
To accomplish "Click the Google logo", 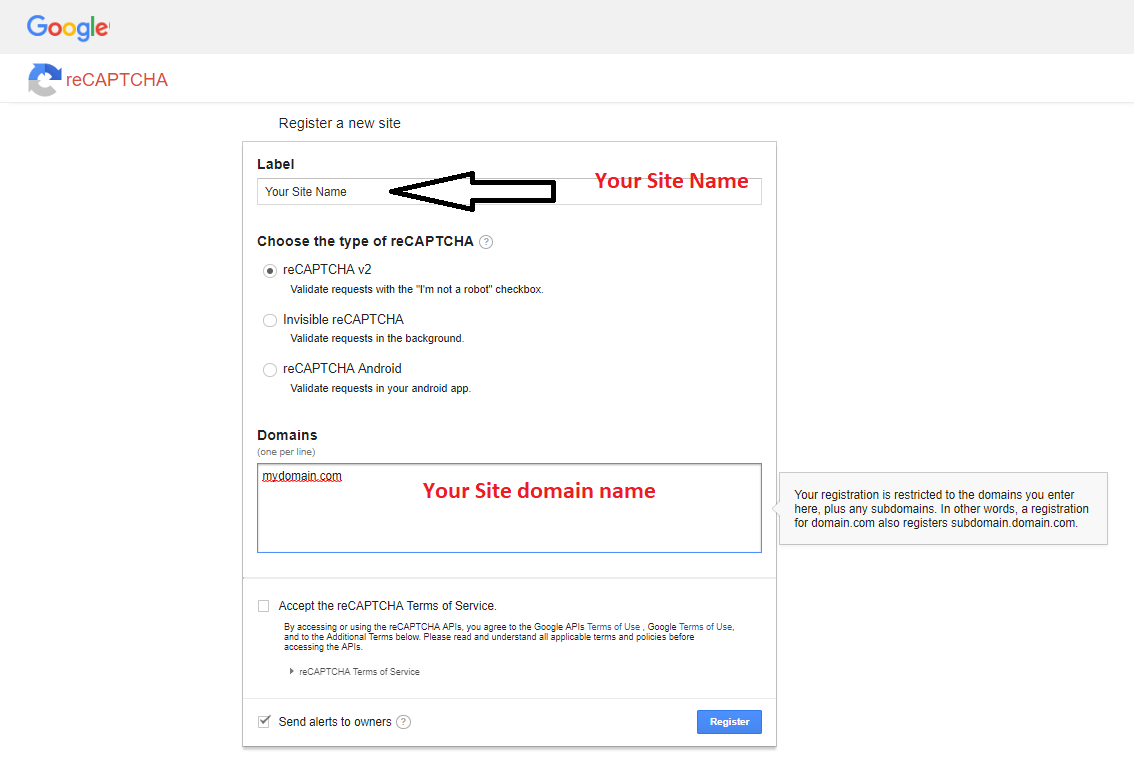I will (68, 28).
